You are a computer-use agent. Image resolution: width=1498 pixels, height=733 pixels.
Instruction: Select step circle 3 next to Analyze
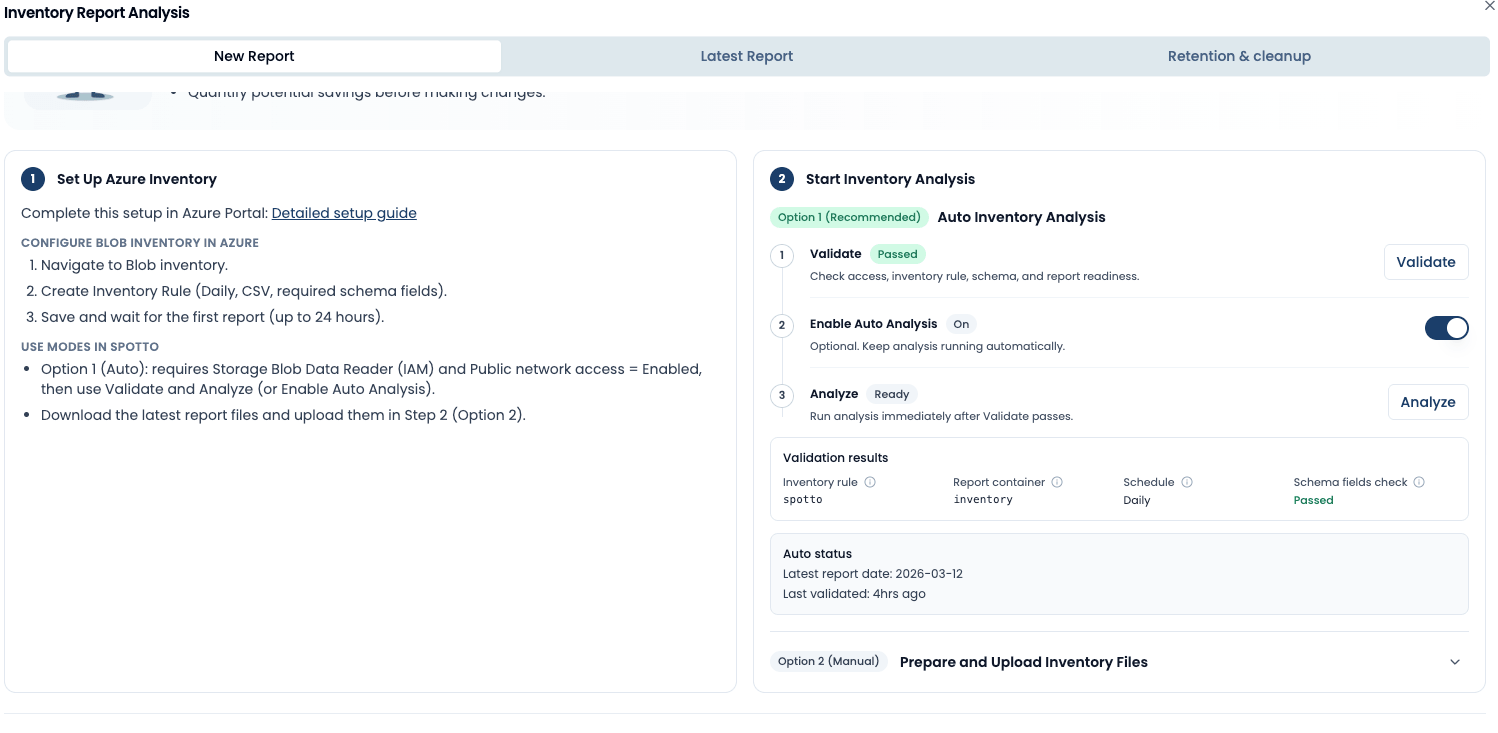[x=782, y=395]
